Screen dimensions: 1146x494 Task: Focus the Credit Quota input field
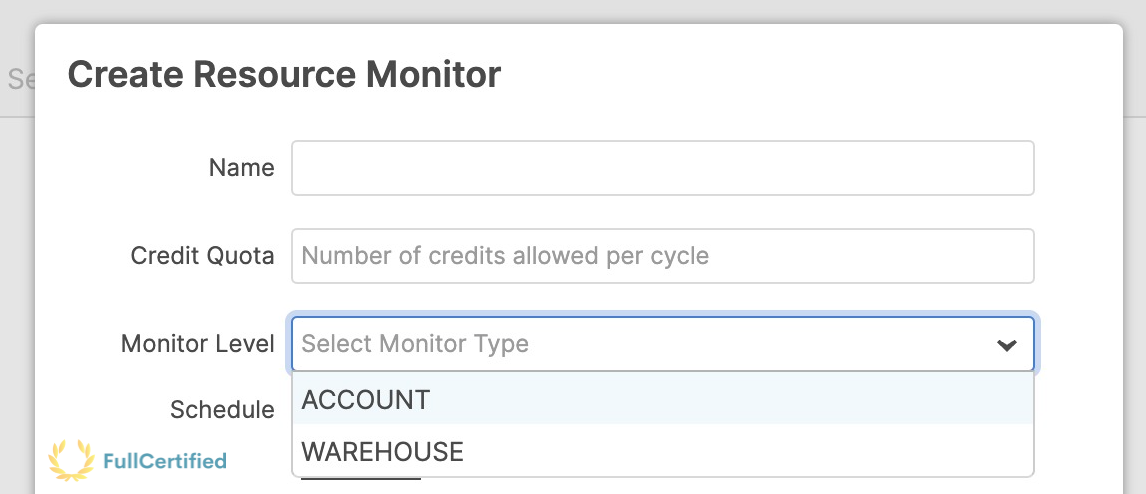662,256
